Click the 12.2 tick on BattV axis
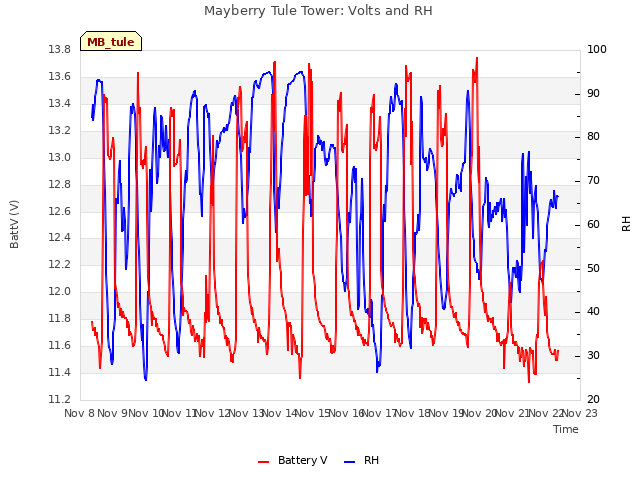The width and height of the screenshot is (640, 480). click(x=59, y=264)
